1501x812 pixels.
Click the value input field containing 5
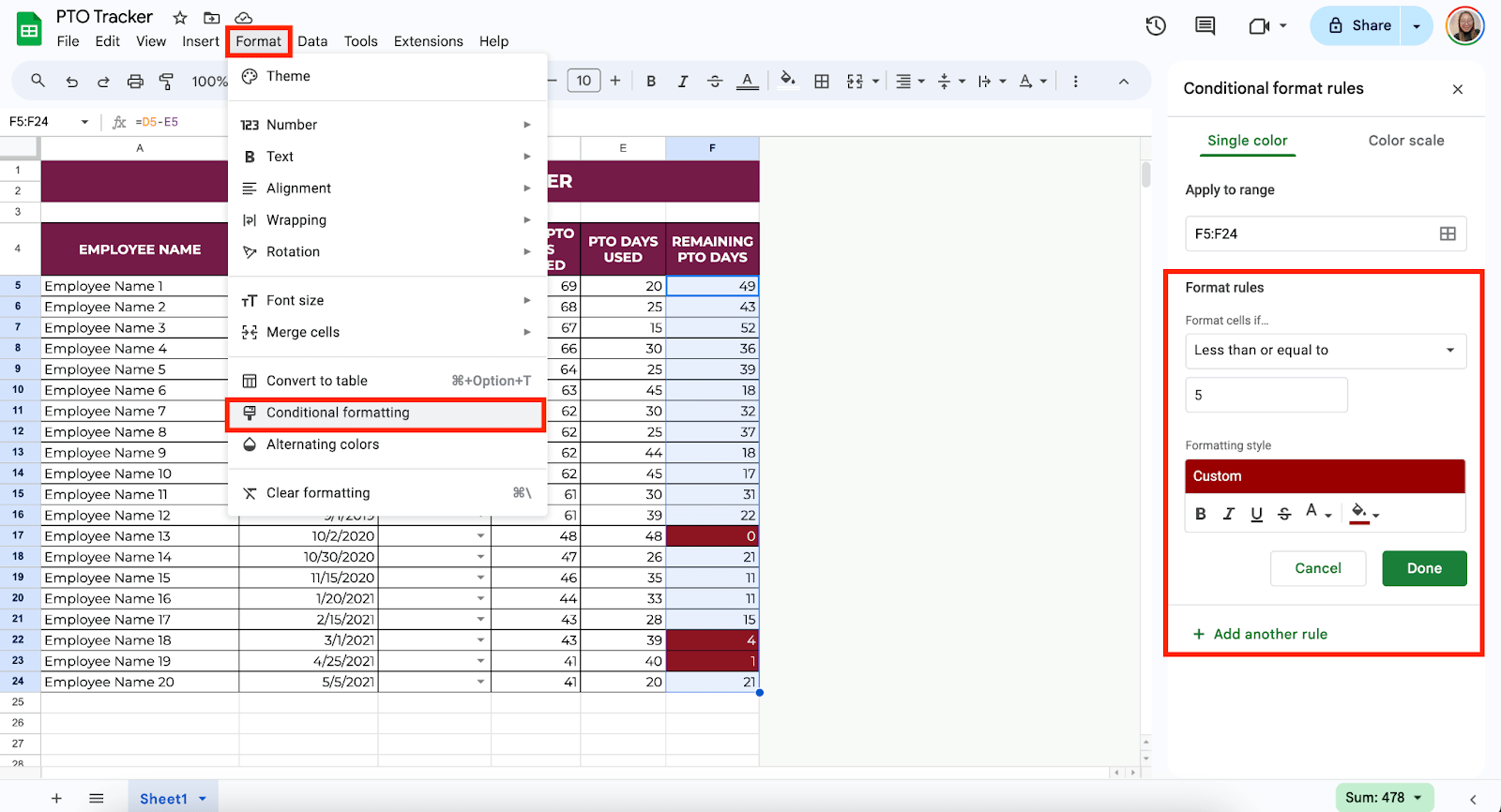pyautogui.click(x=1266, y=396)
